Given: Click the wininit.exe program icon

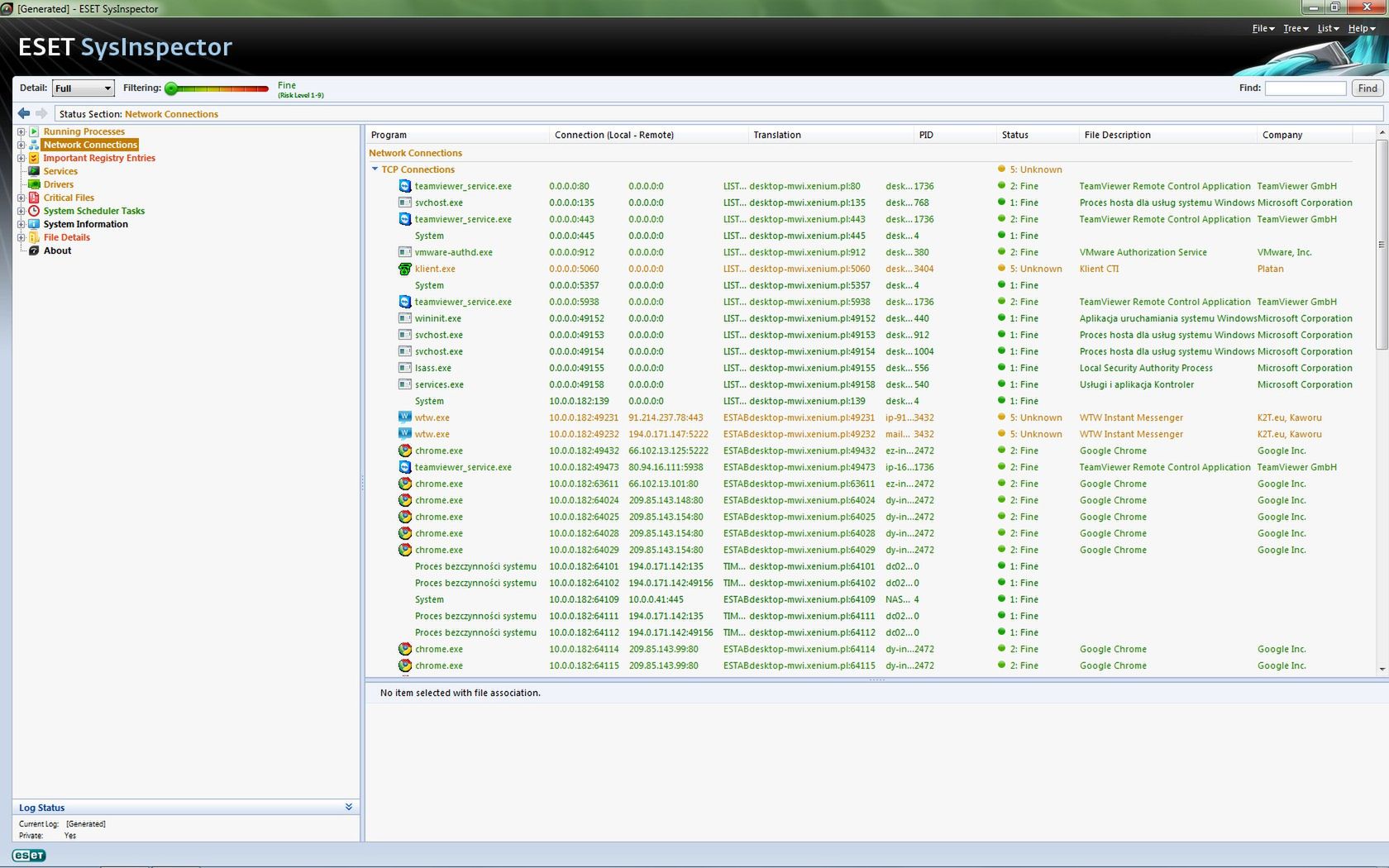Looking at the screenshot, I should (405, 318).
